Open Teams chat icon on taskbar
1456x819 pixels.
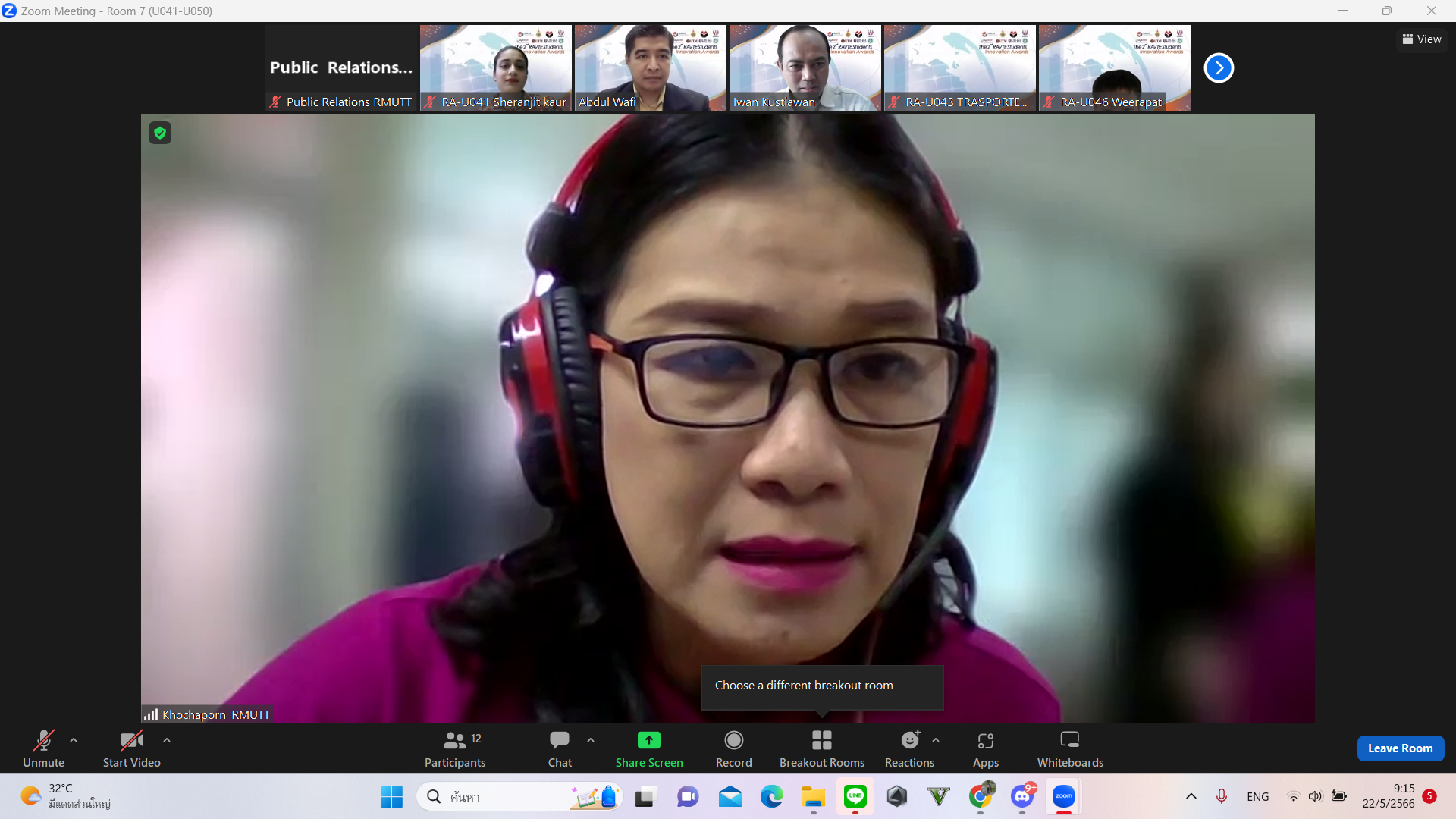688,796
